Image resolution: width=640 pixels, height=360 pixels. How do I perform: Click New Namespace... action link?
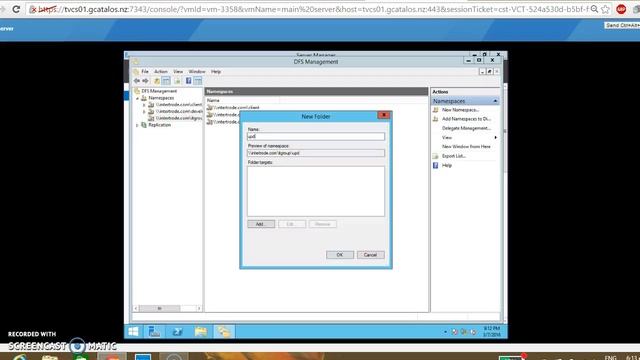(460, 110)
